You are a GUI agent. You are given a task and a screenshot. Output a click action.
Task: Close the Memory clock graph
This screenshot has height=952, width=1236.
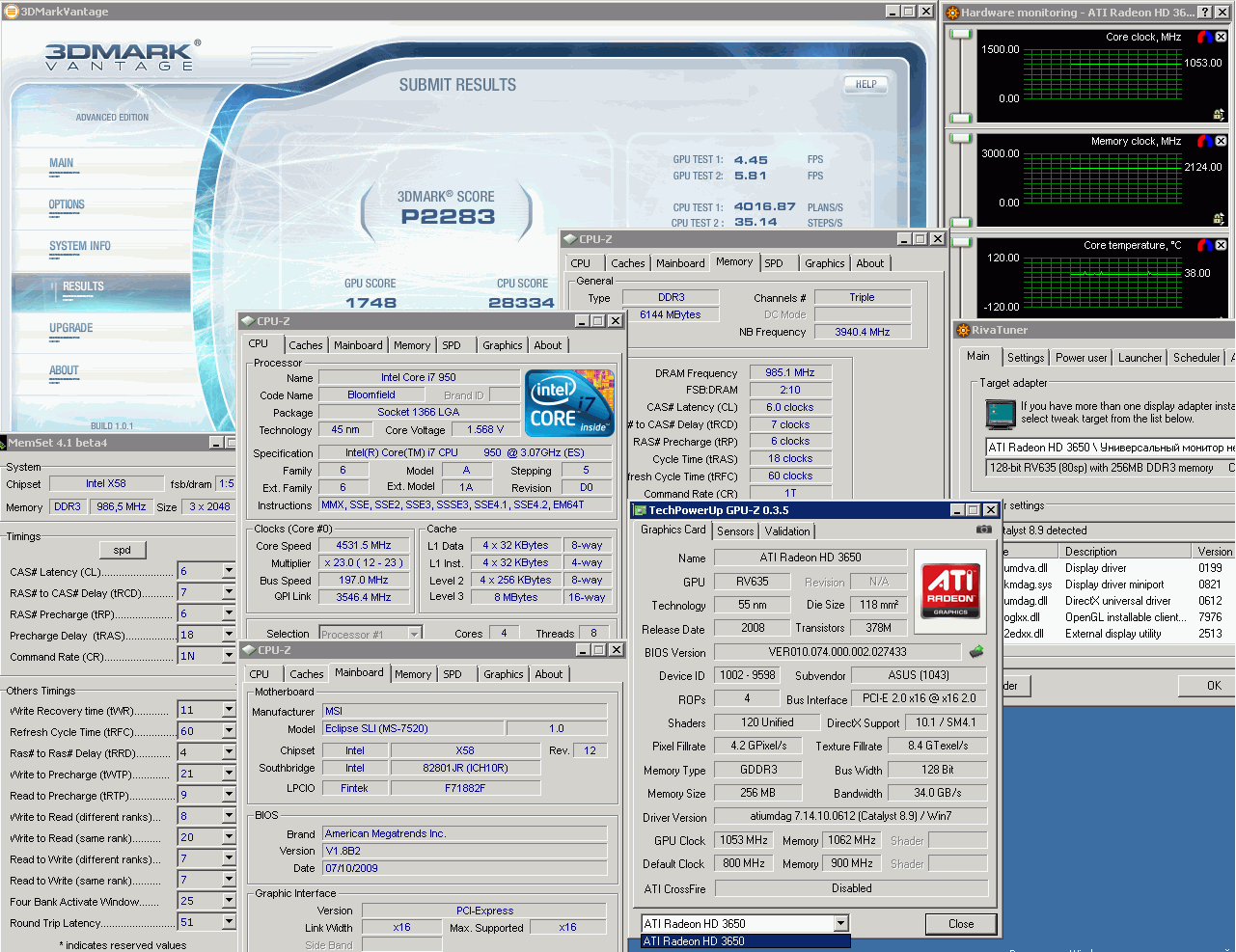[1221, 141]
